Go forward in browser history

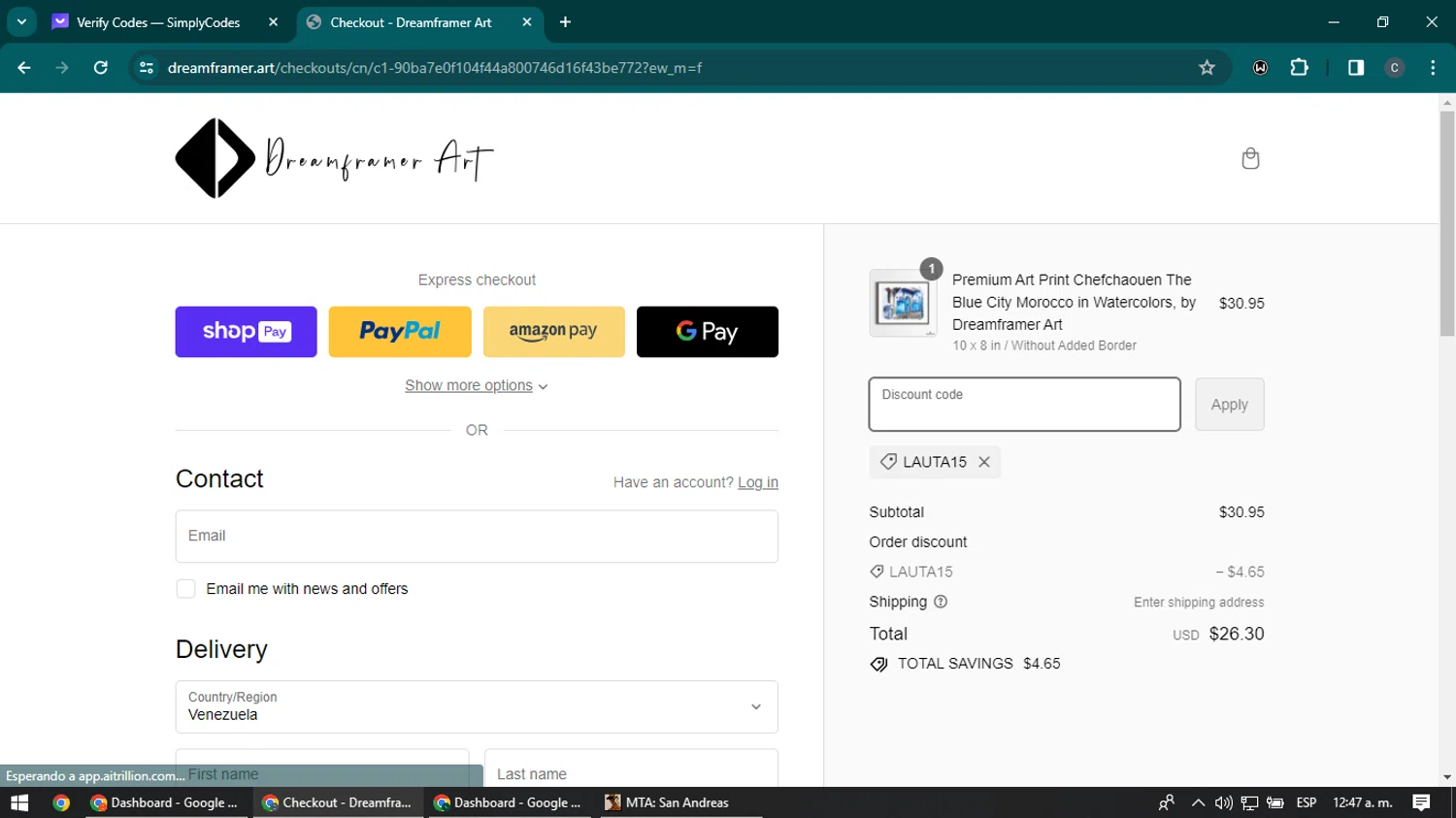(62, 67)
